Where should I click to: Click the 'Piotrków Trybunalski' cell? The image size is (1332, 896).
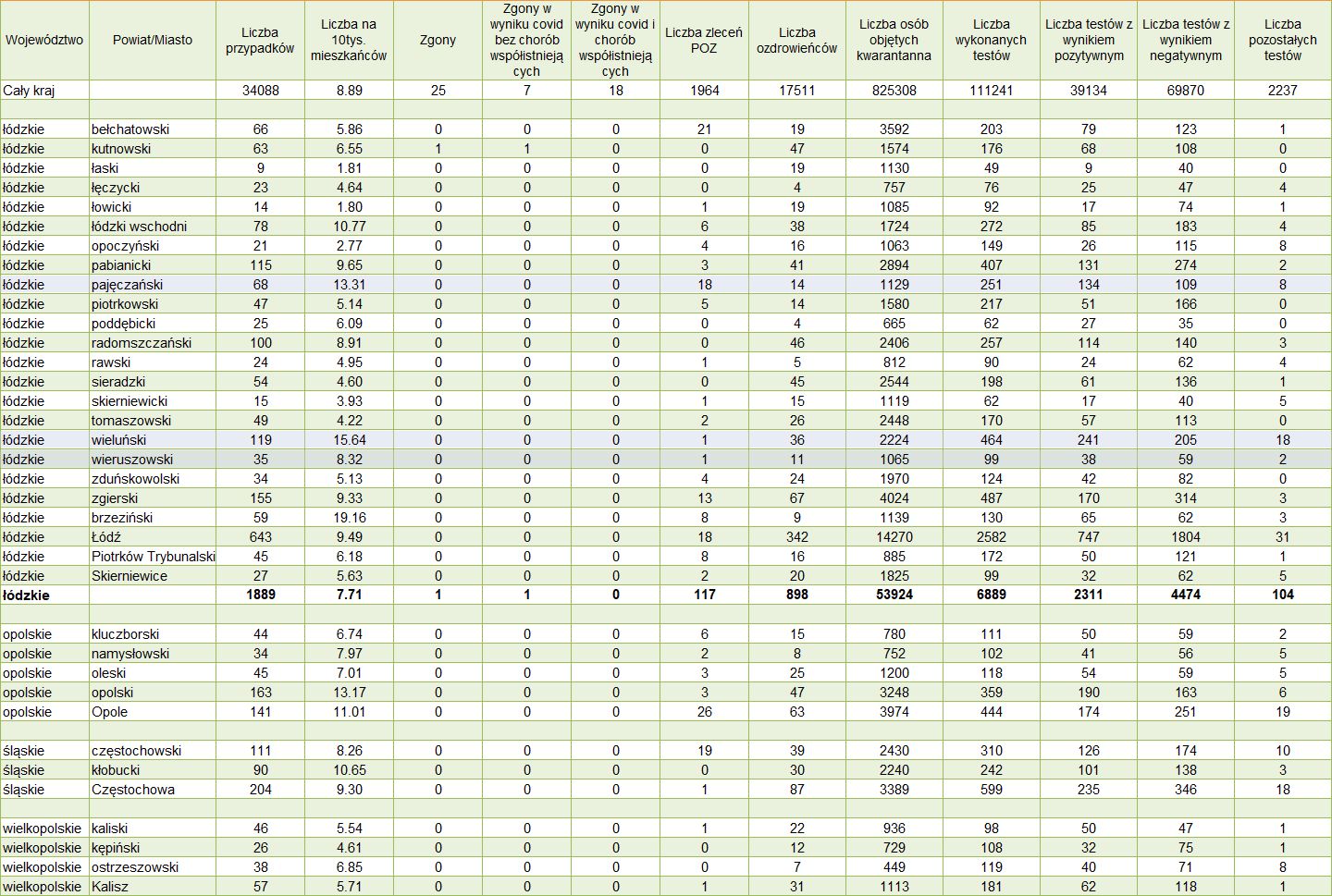pyautogui.click(x=153, y=557)
